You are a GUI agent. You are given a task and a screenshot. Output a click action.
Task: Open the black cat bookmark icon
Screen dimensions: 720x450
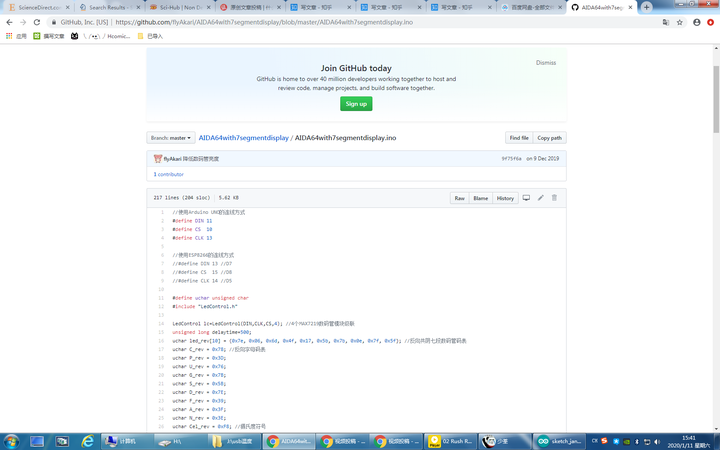74,36
